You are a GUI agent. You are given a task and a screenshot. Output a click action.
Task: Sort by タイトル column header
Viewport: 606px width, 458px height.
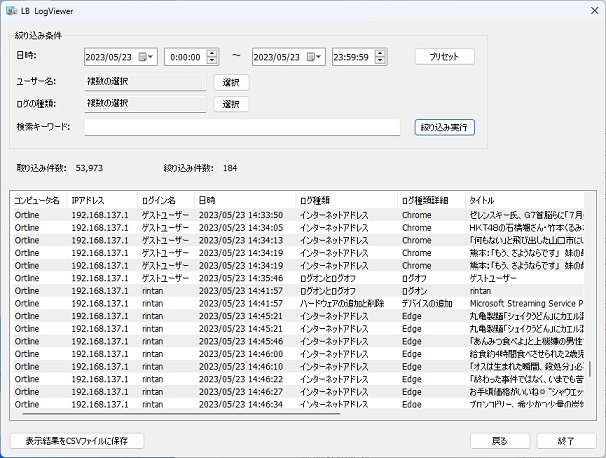pos(524,200)
